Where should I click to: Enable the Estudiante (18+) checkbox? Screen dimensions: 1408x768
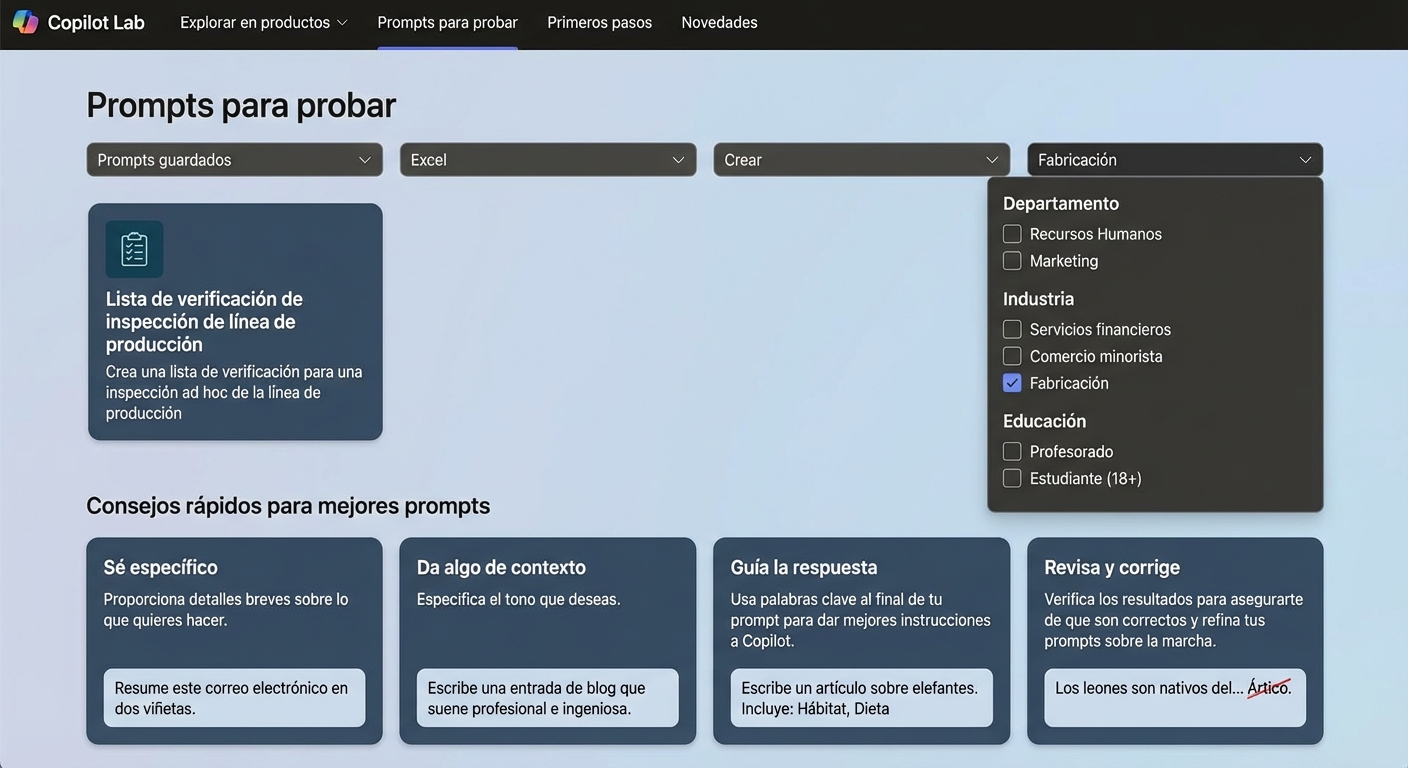point(1011,478)
